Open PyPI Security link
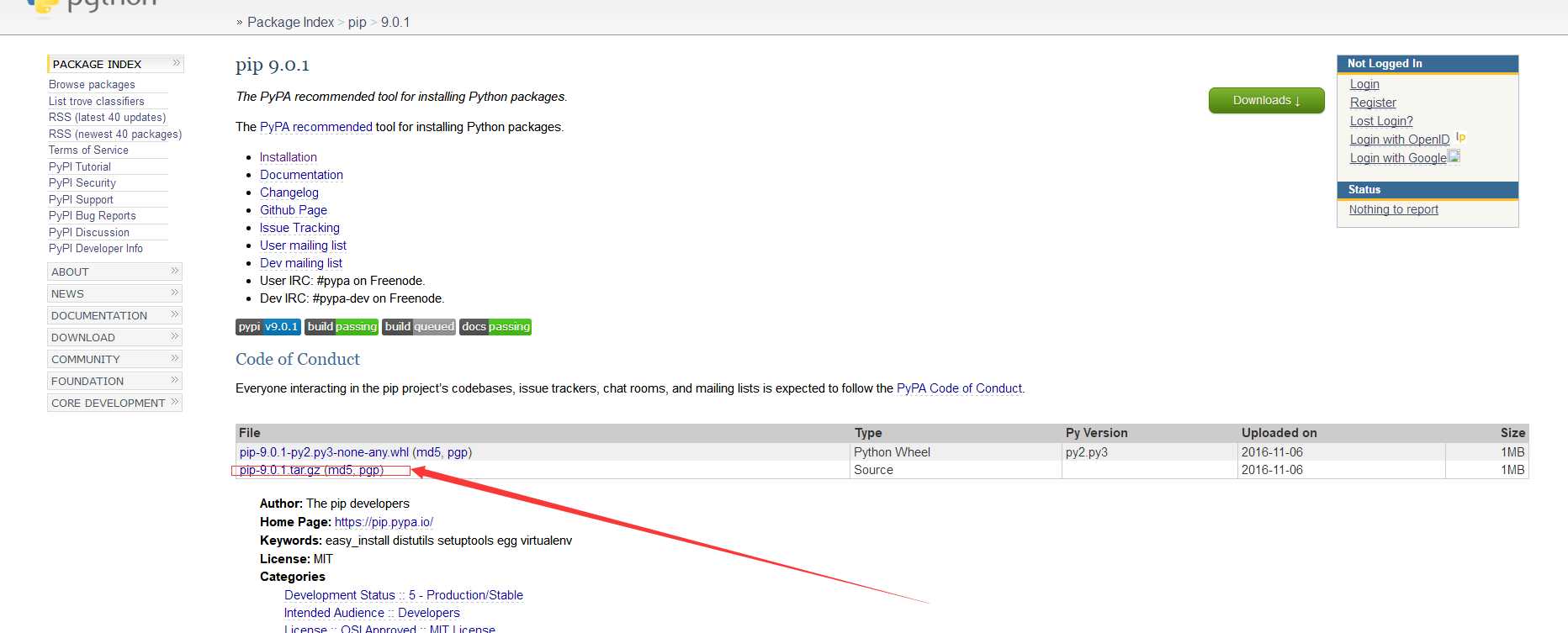The image size is (1568, 633). pos(82,182)
